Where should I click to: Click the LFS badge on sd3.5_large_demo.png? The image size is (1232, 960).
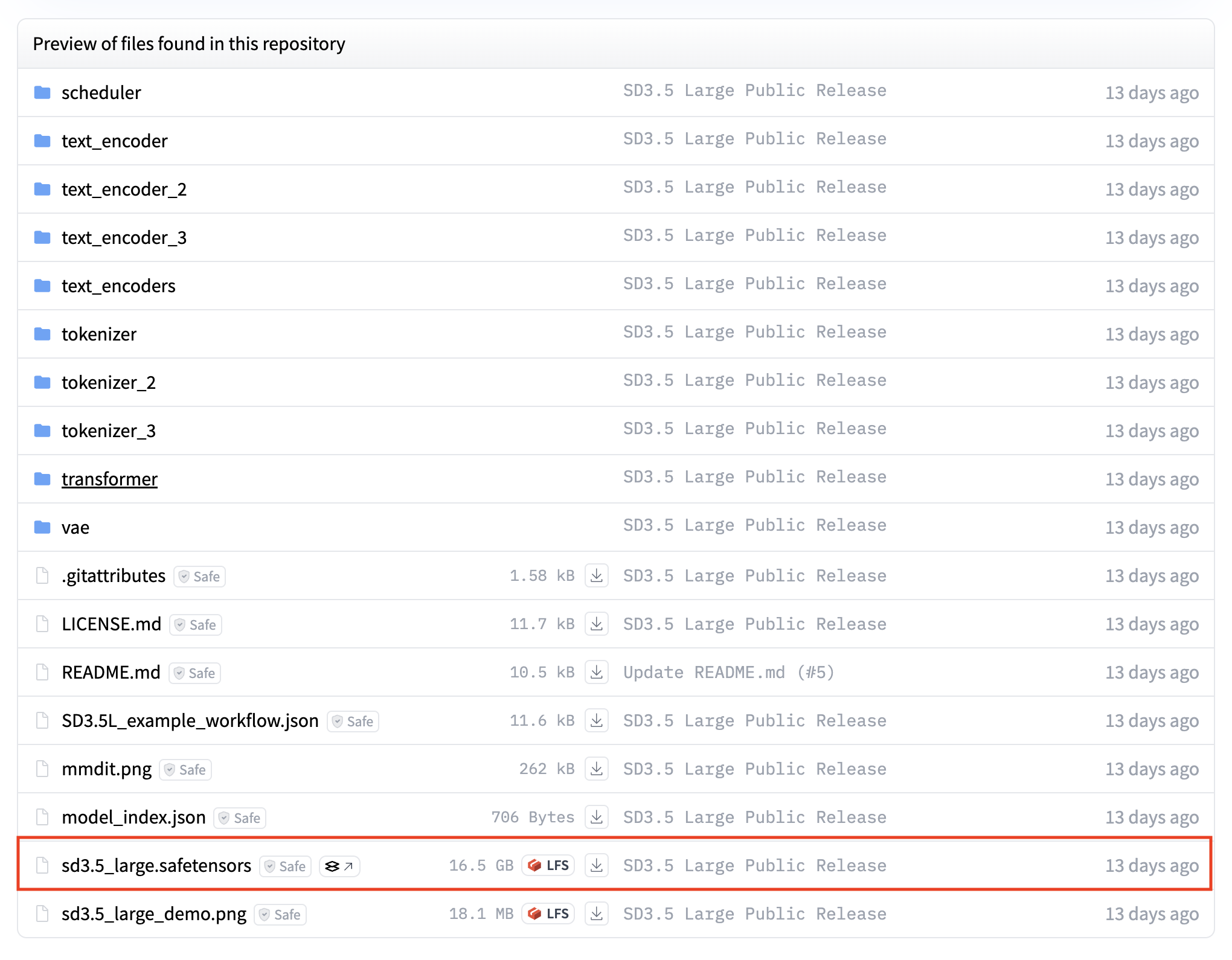click(x=548, y=914)
